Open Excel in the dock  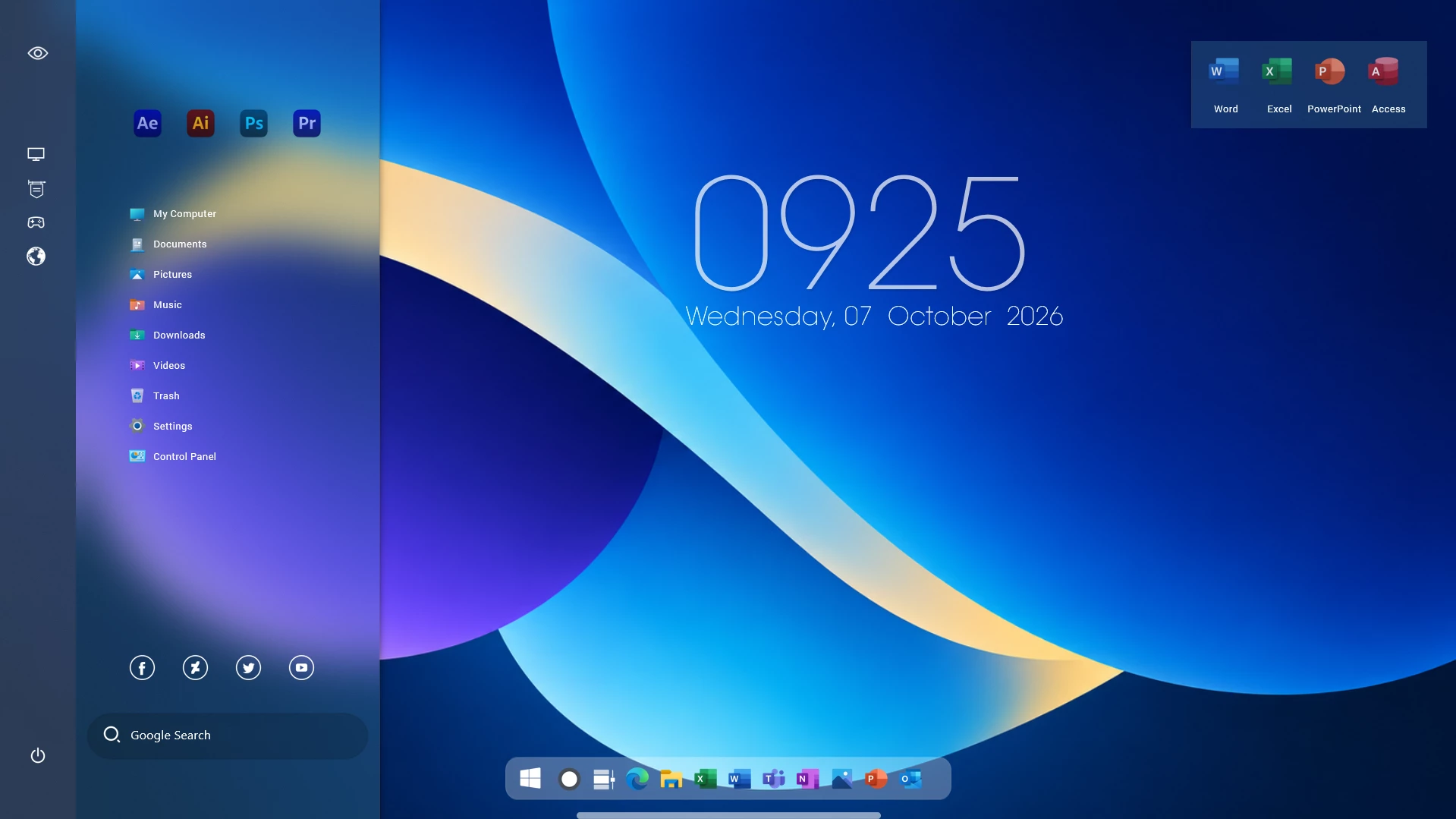click(x=706, y=779)
